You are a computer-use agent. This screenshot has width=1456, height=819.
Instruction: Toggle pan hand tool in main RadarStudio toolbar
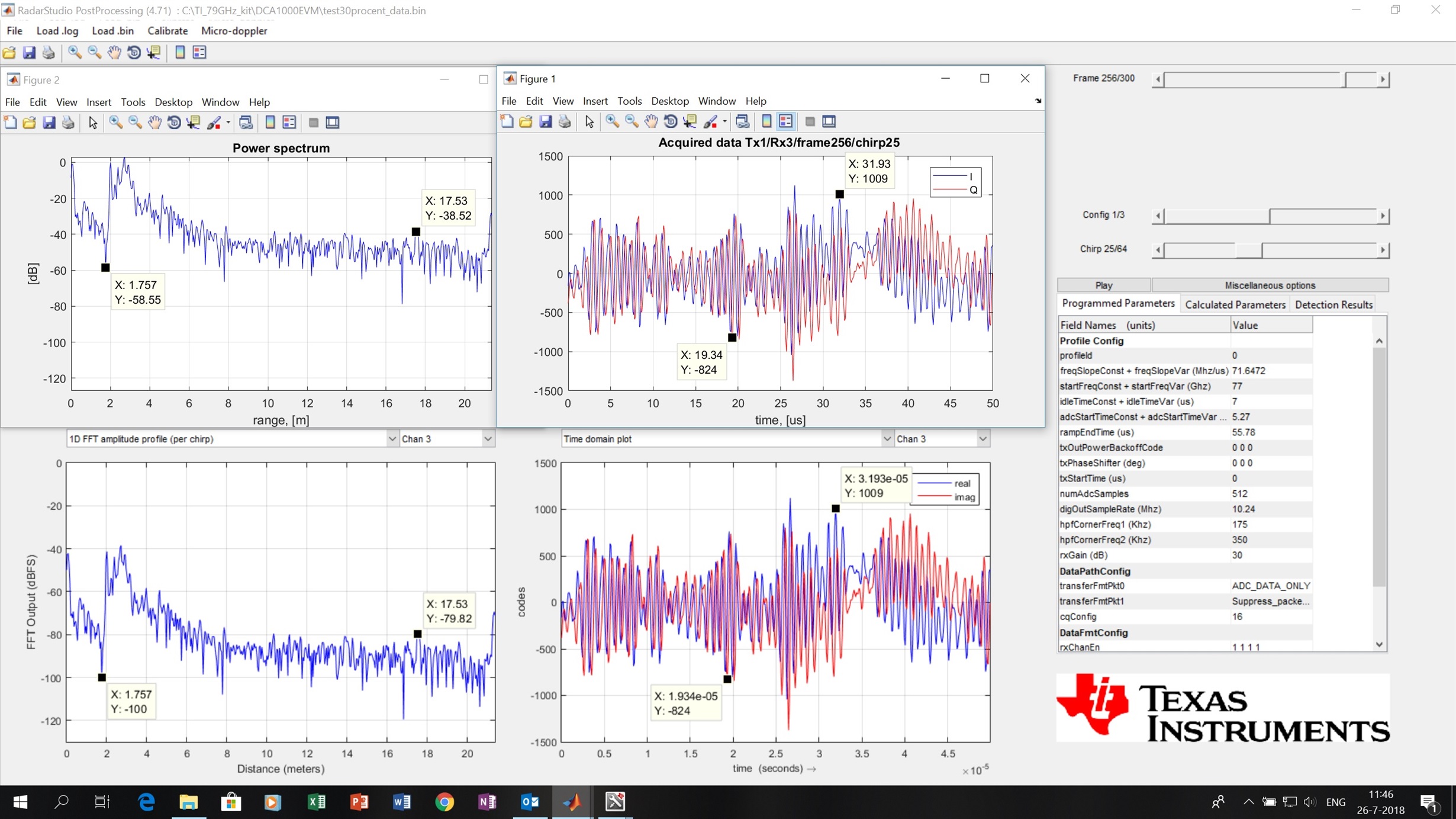pos(114,53)
